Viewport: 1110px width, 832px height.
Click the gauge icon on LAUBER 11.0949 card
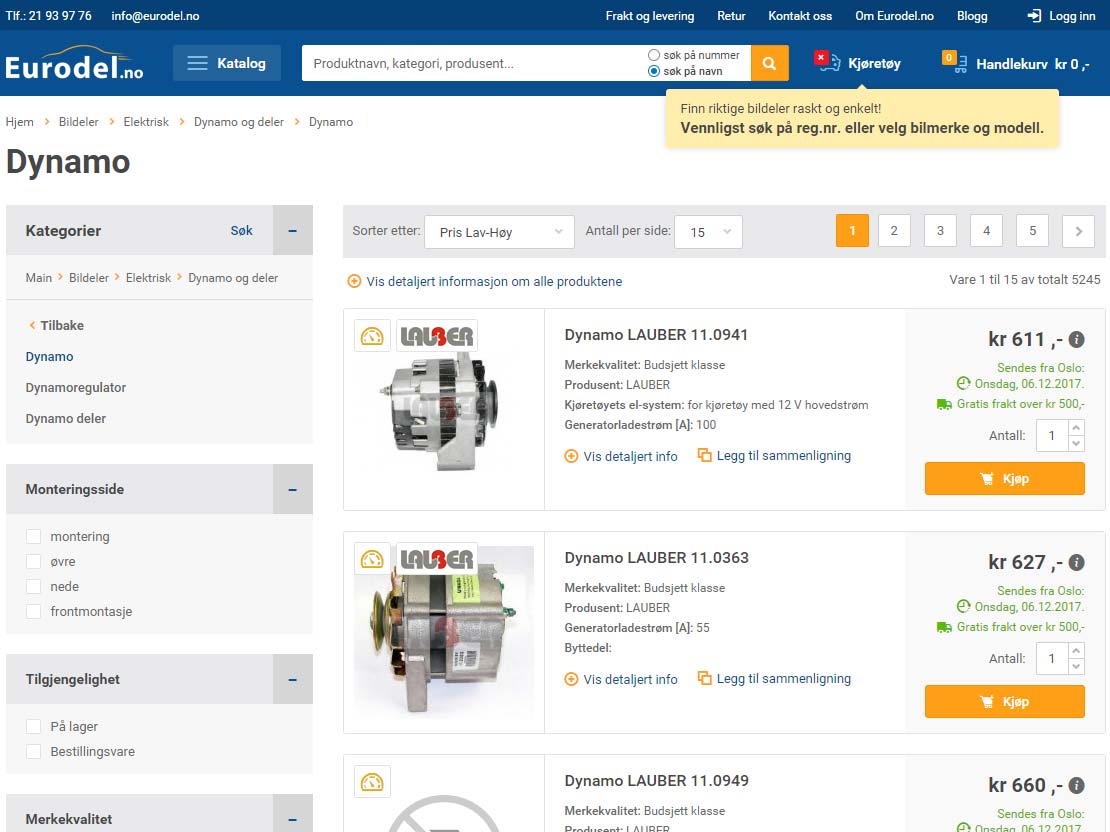372,782
